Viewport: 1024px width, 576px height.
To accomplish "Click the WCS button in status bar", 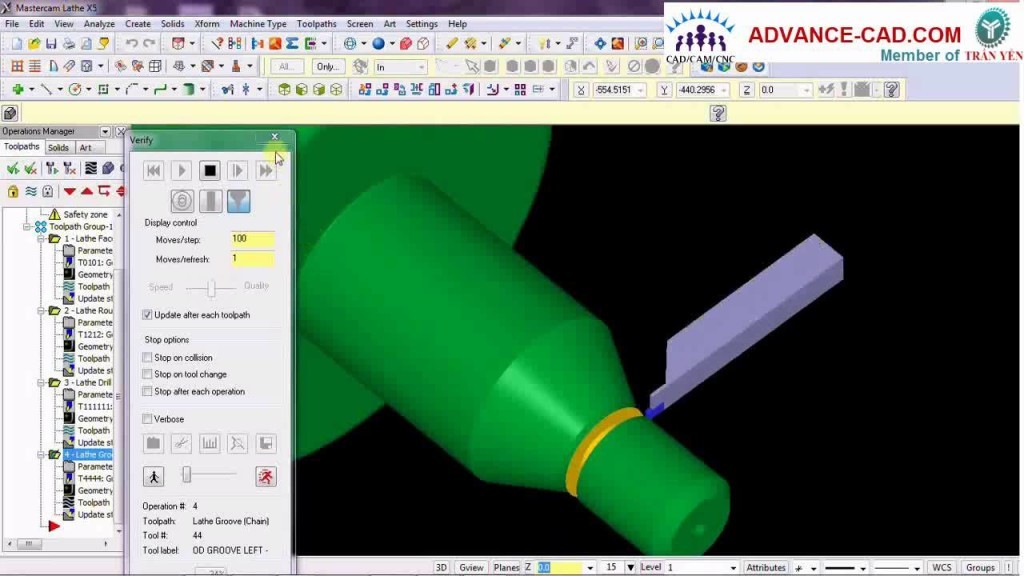I will [x=941, y=568].
